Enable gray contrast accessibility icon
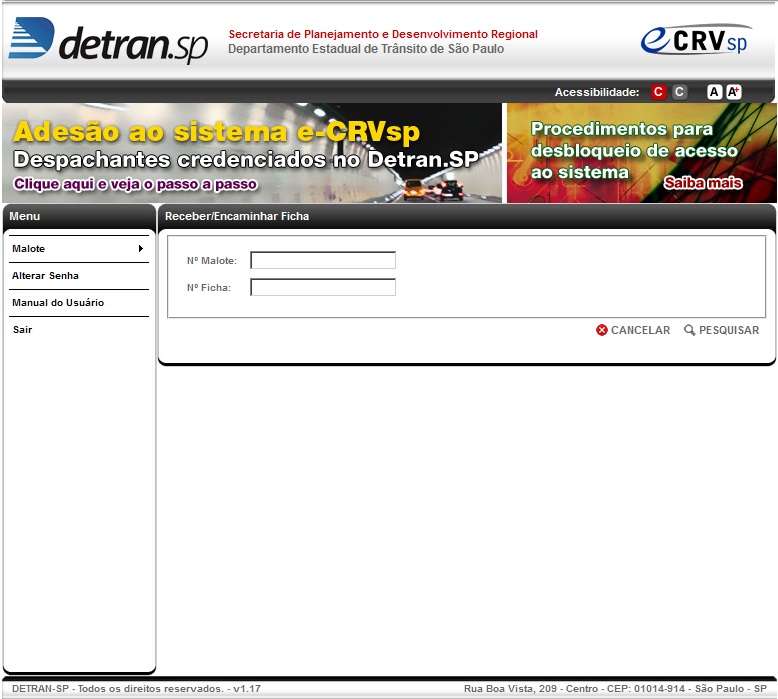778x699 pixels. pos(679,92)
